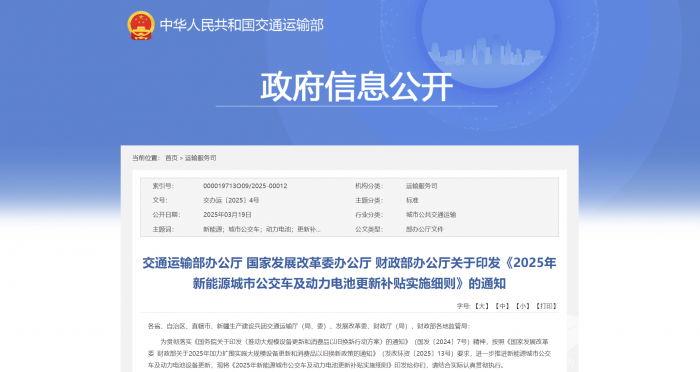Click the 公文类型 value 部办公厅文件
The width and height of the screenshot is (700, 372).
click(425, 229)
